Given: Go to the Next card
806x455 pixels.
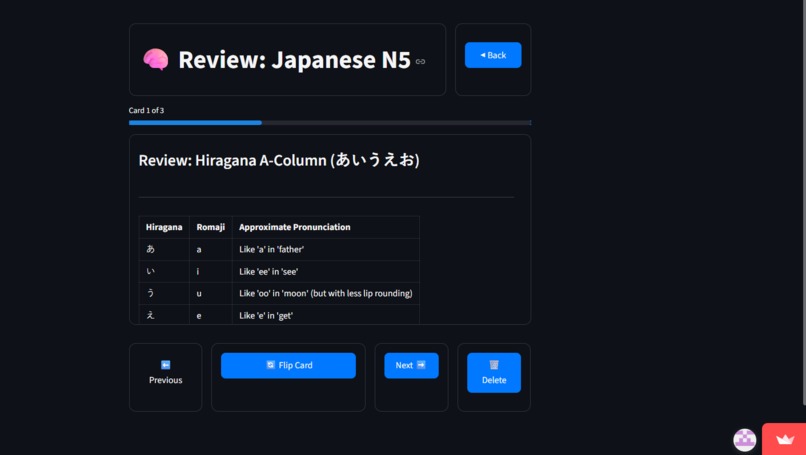Looking at the screenshot, I should click(411, 366).
